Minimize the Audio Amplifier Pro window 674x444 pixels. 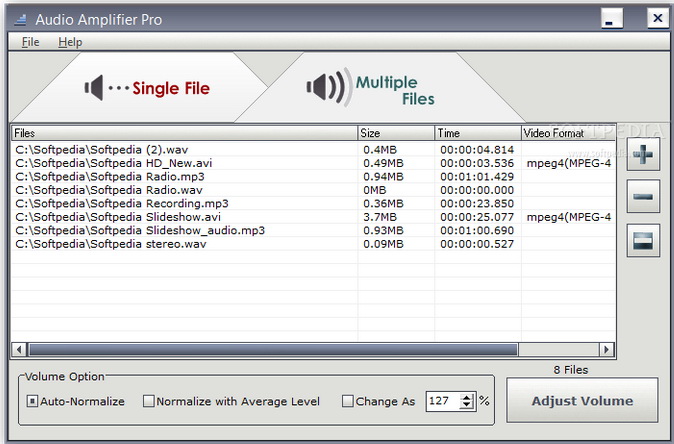pos(612,18)
